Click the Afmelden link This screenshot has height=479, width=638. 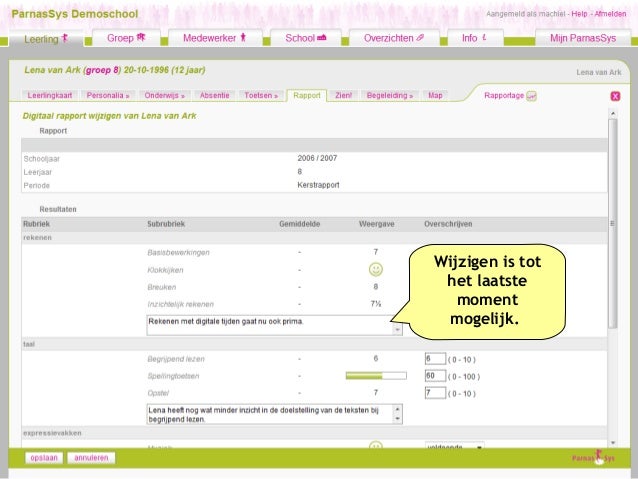pos(610,14)
